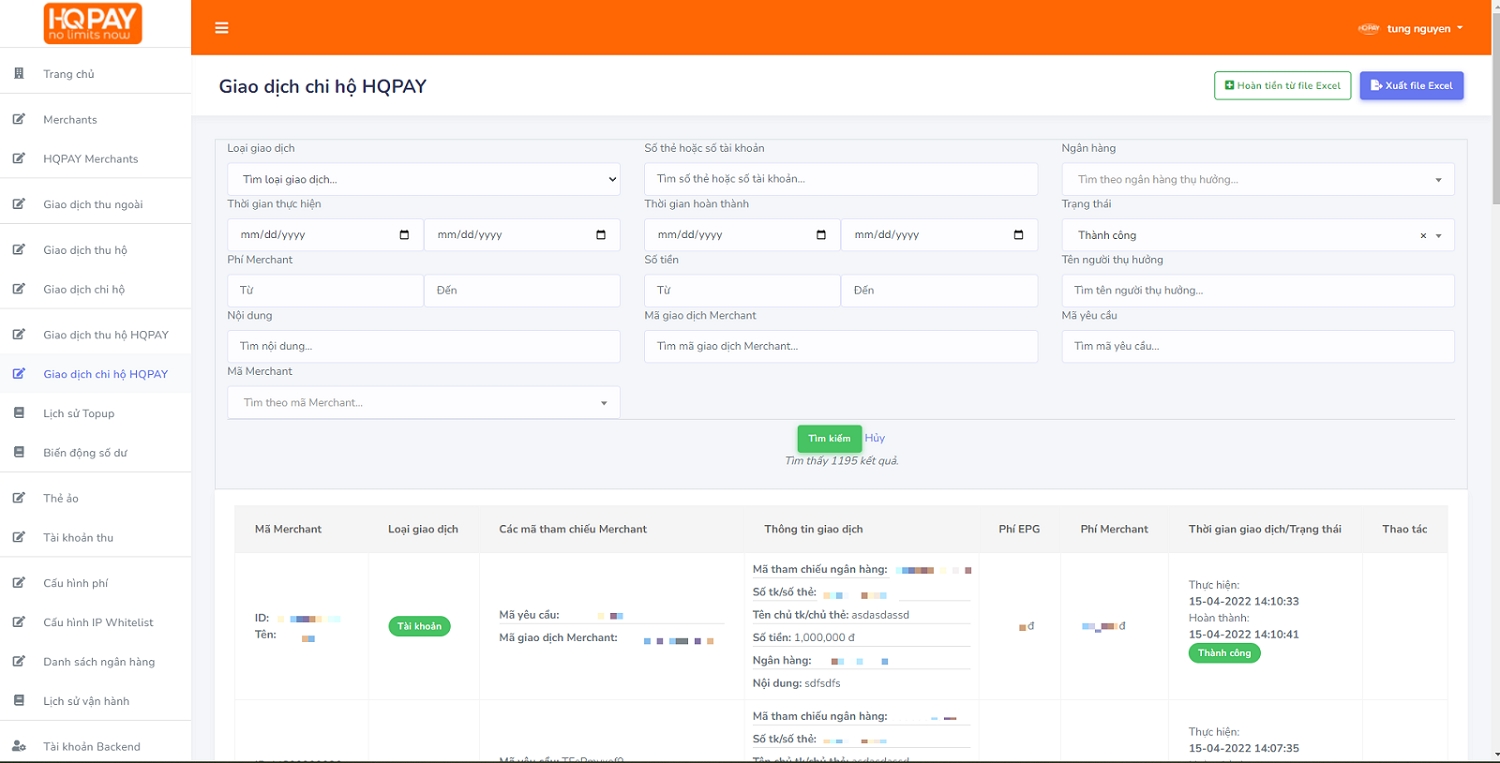Click the Hủy link to reset filters
Viewport: 1500px width, 763px height.
[x=875, y=438]
